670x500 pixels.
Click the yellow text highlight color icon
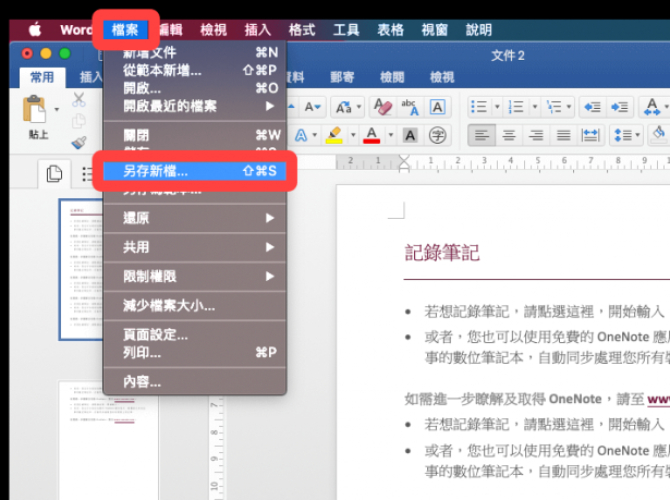click(334, 135)
